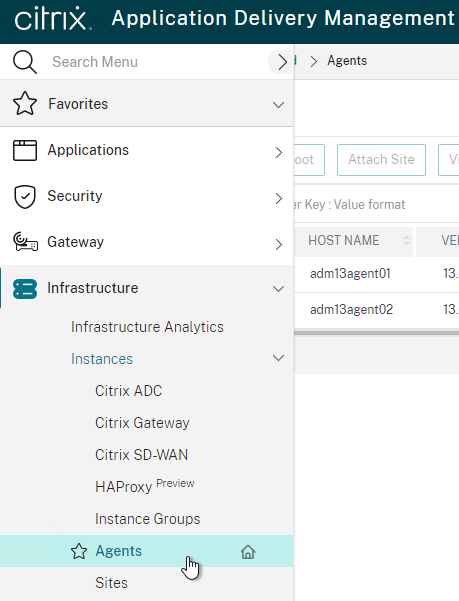Expand the Applications arrow
Image resolution: width=459 pixels, height=601 pixels.
click(x=279, y=152)
